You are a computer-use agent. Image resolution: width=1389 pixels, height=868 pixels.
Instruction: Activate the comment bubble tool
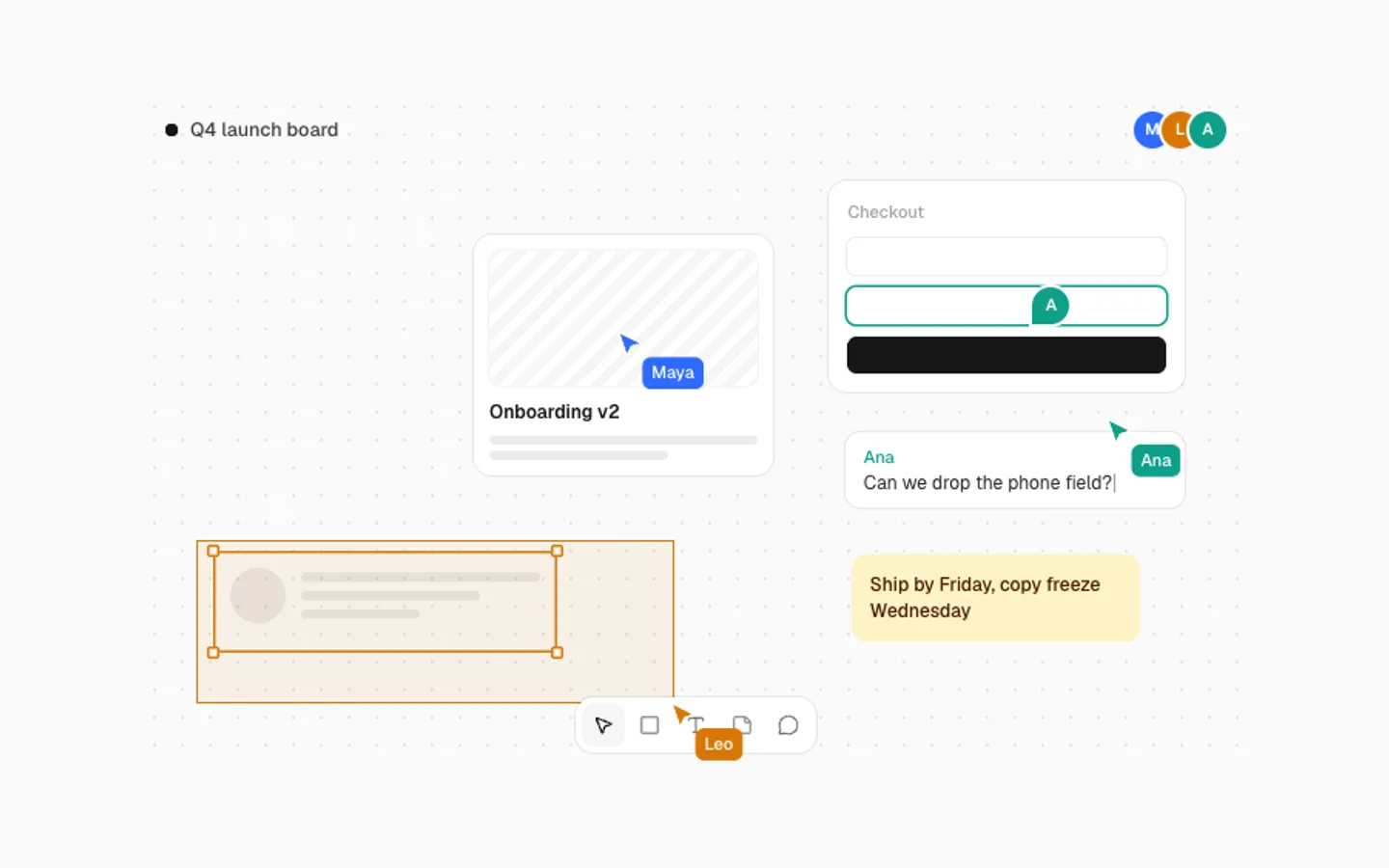click(788, 725)
